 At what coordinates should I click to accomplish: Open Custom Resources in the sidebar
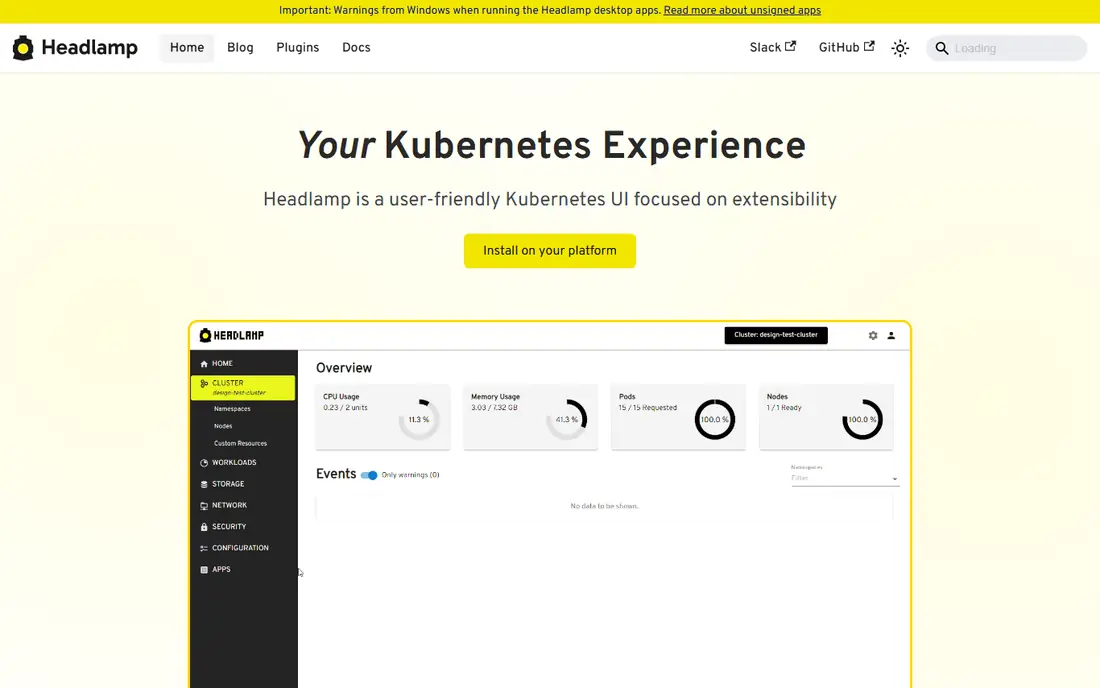(241, 443)
